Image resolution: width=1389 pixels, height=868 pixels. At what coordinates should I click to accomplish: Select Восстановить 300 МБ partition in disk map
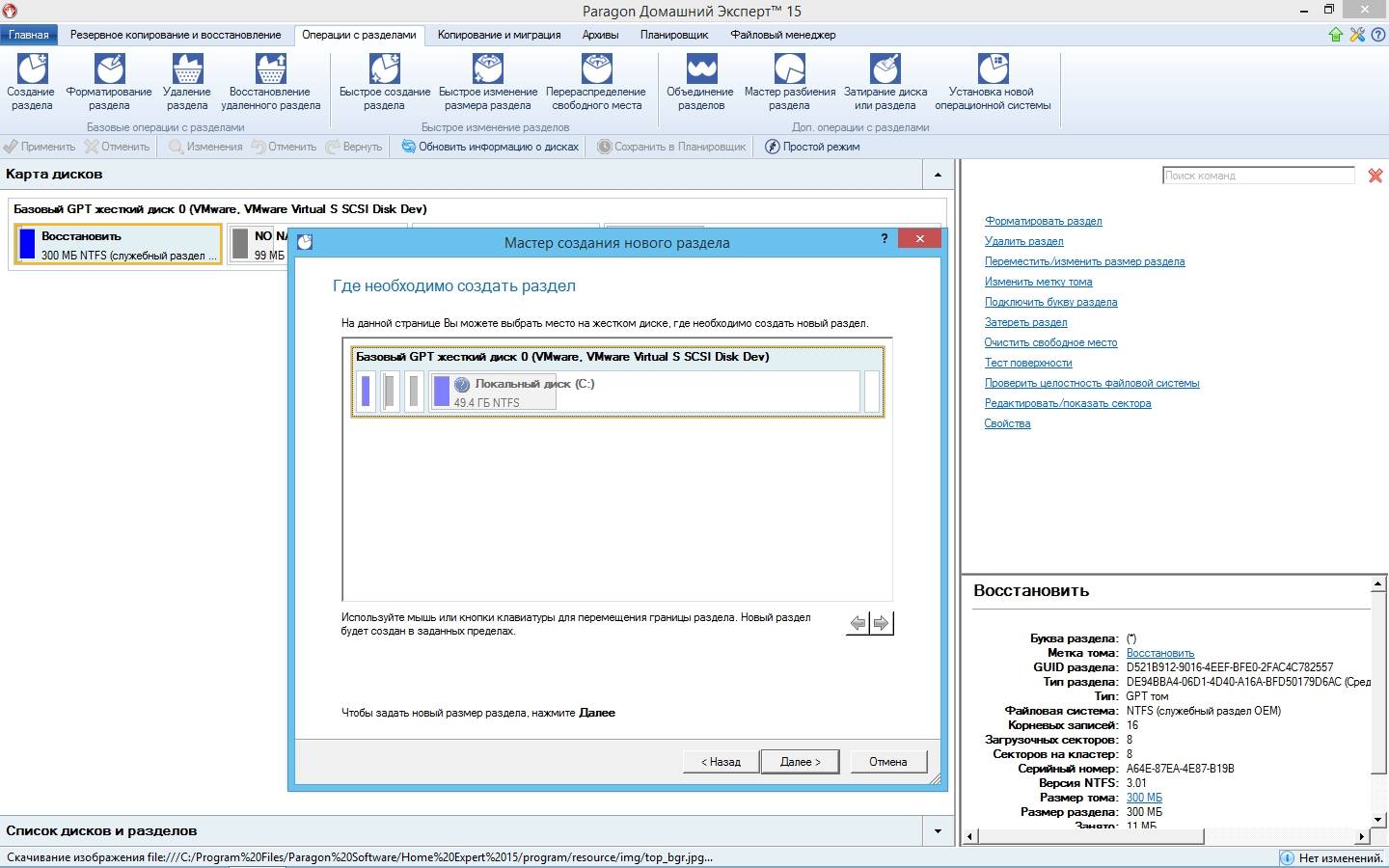[x=119, y=245]
